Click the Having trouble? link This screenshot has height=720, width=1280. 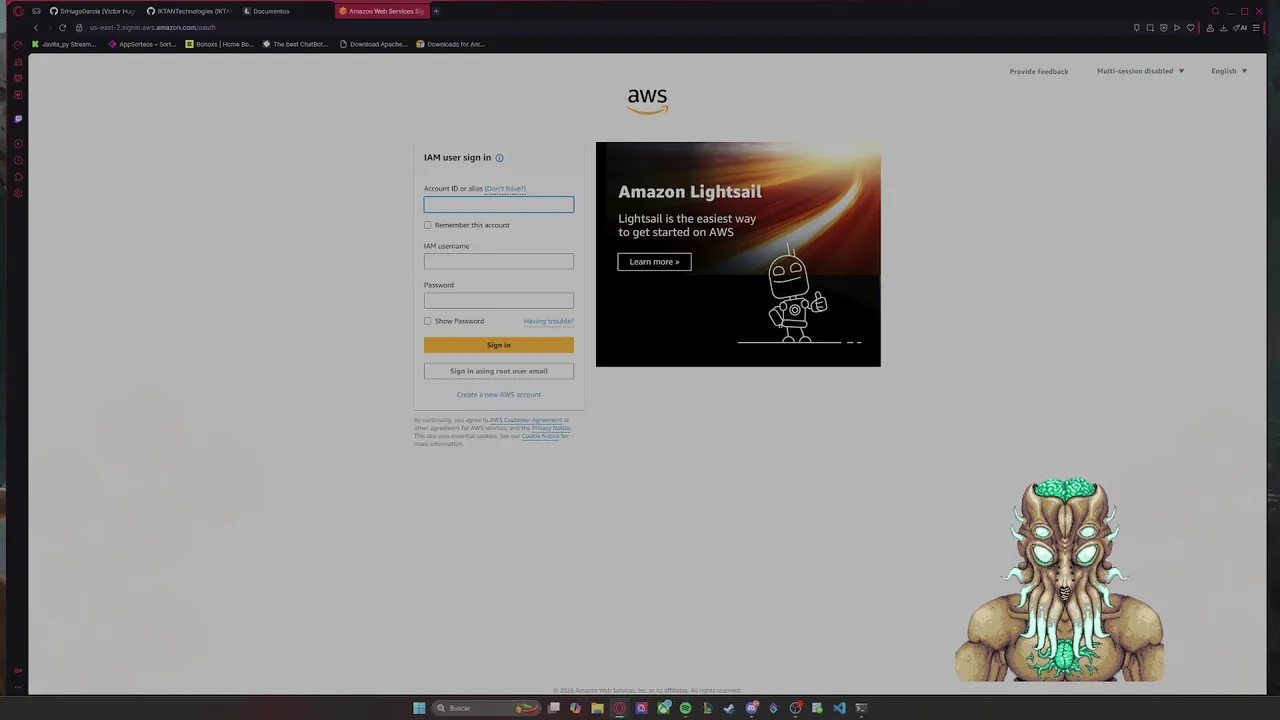(548, 321)
